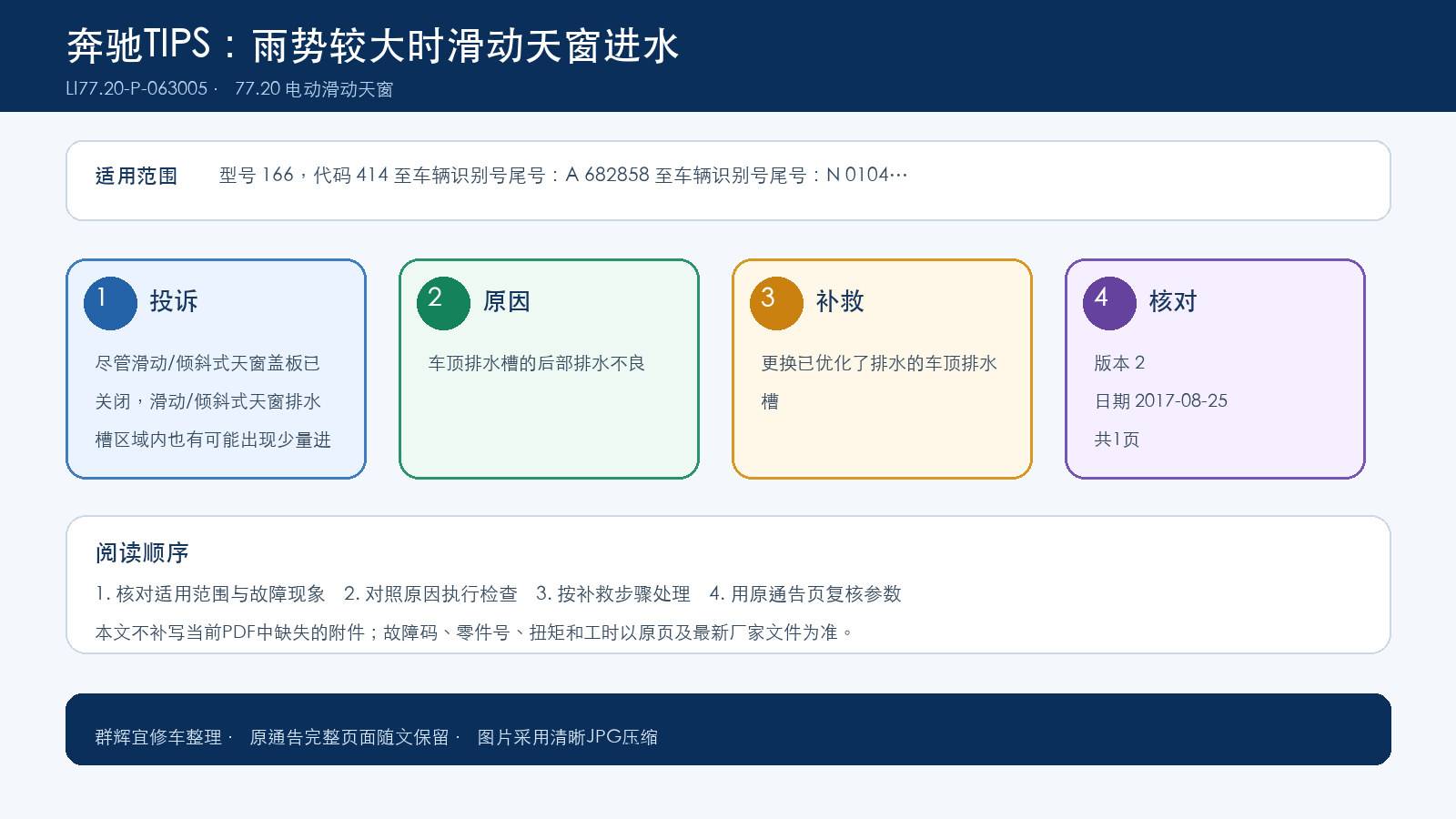Click the 阅读顺序 heading

(x=142, y=552)
